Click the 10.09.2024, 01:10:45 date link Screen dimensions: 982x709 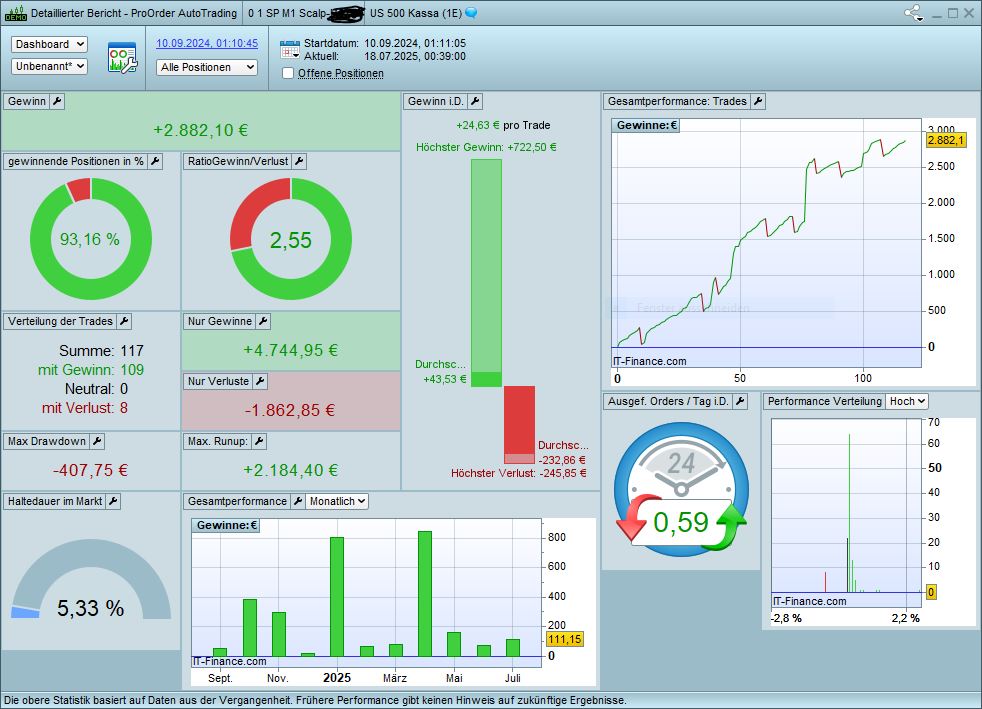click(207, 43)
